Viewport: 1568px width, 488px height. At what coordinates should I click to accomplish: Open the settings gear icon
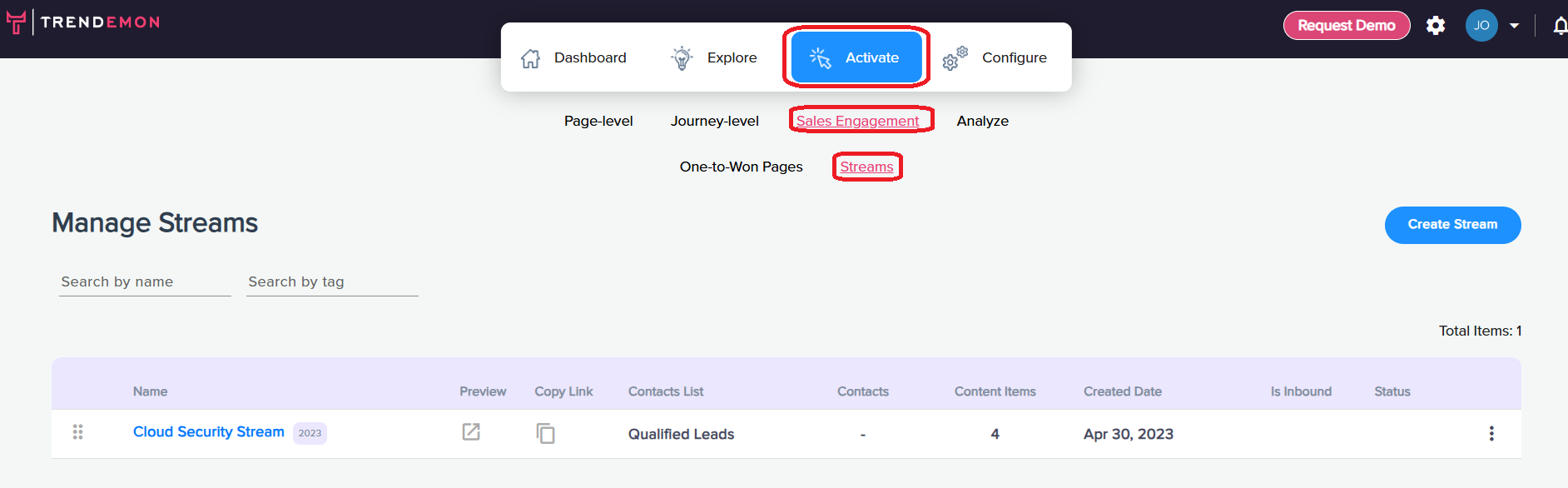point(1436,25)
